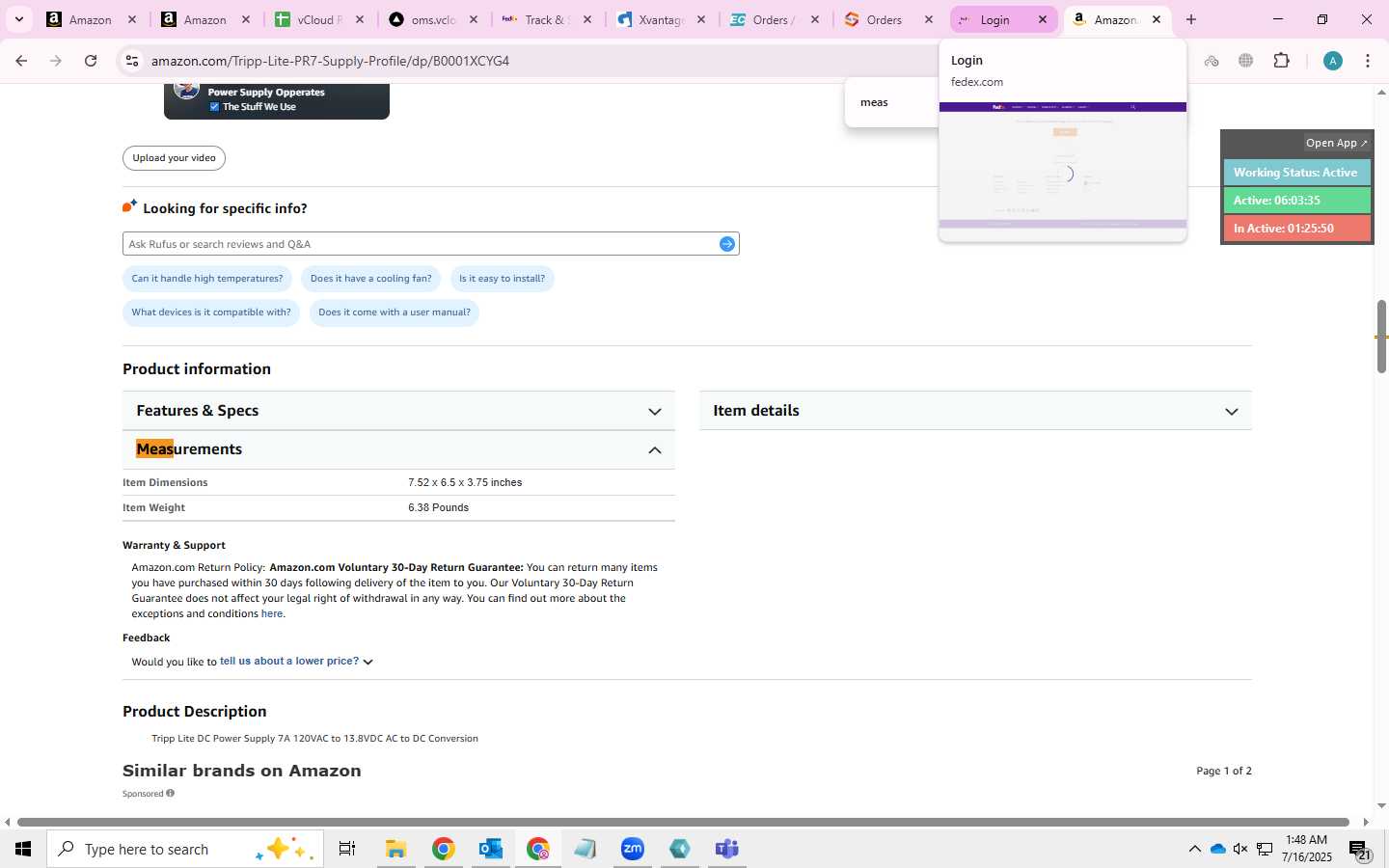Ask 'Does it come with a user manual?'
Viewport: 1389px width, 868px height.
(x=395, y=312)
